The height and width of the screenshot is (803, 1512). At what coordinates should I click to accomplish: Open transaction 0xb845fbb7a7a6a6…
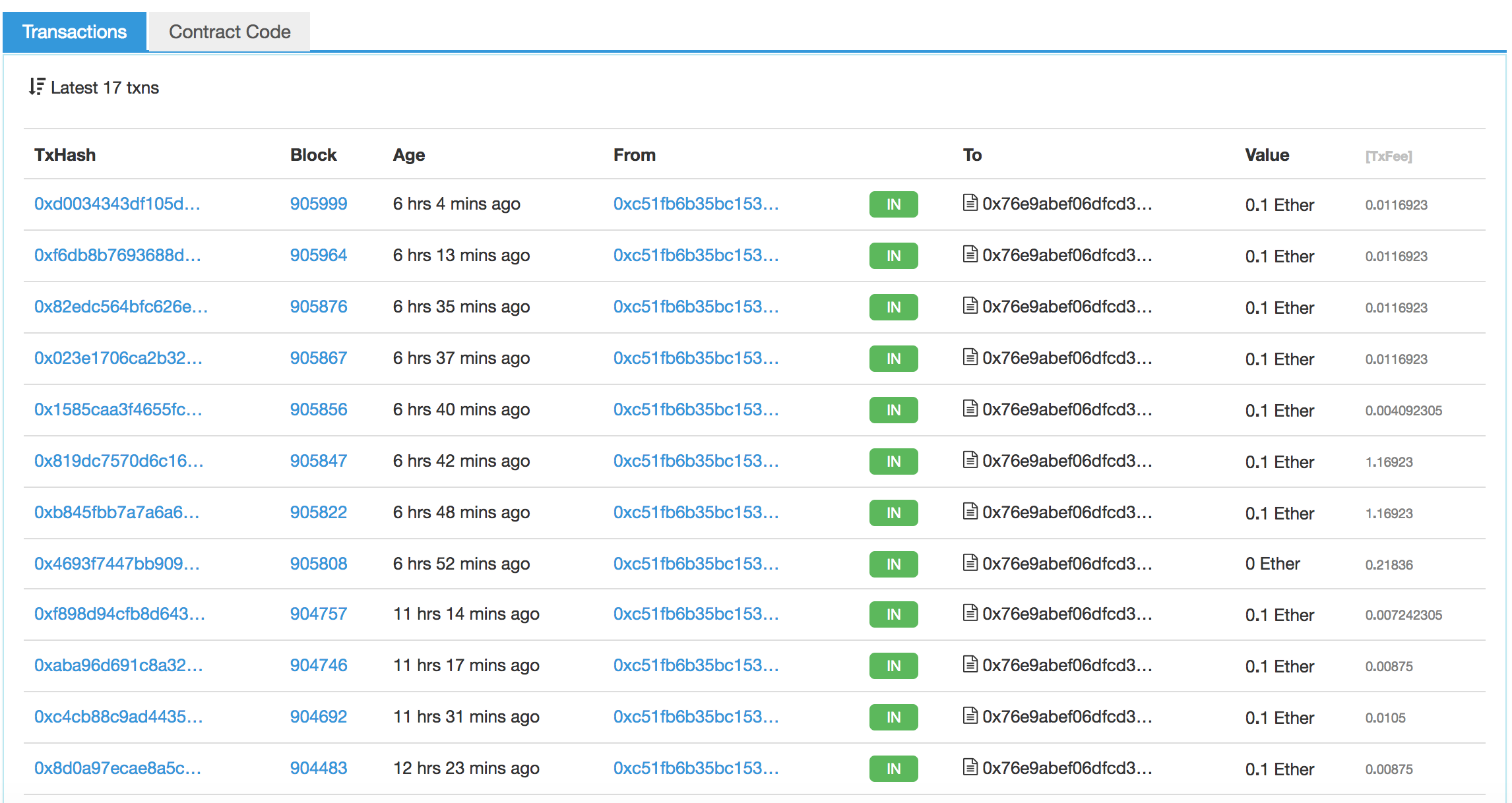[117, 512]
